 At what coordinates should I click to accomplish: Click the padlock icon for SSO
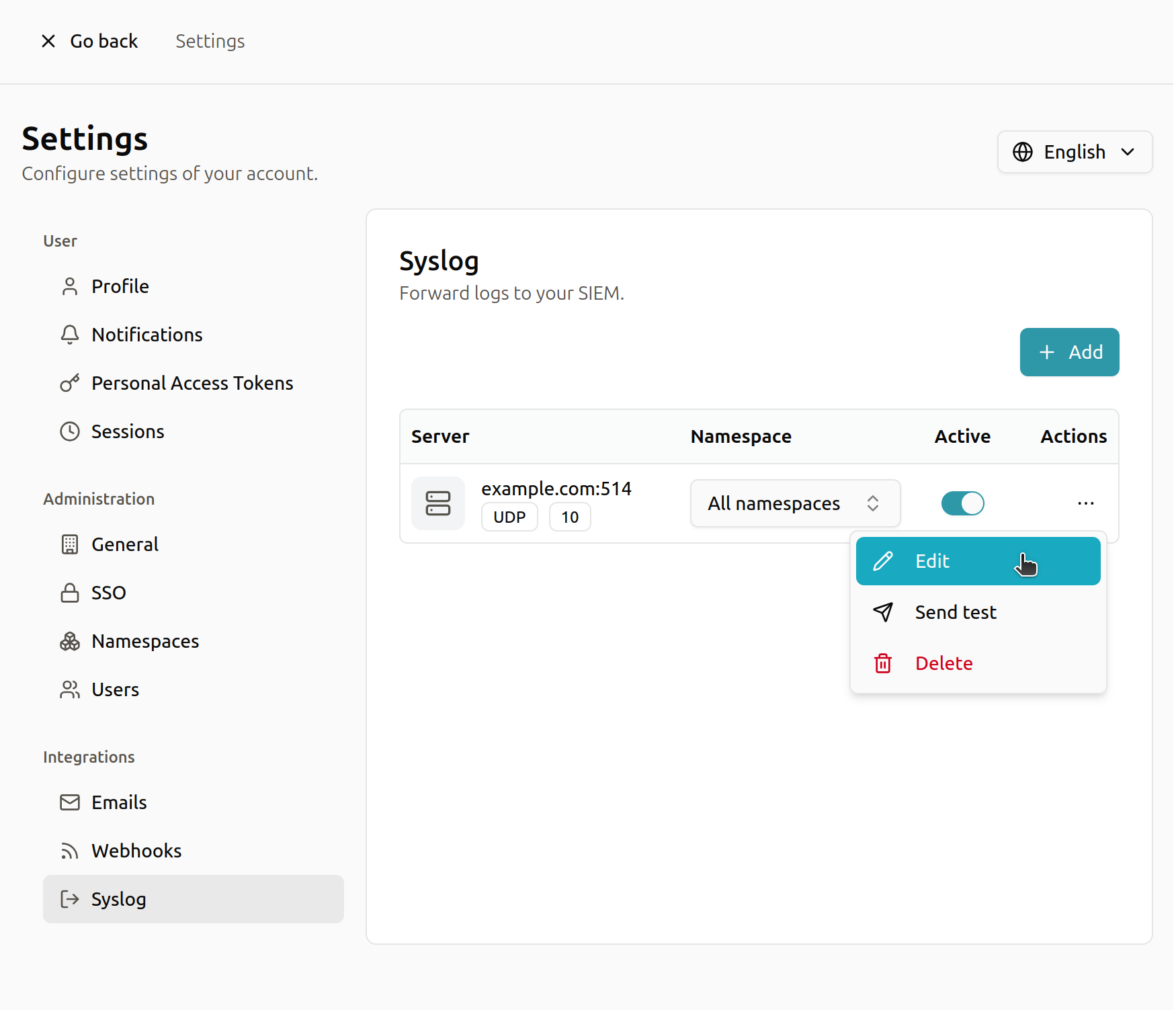[69, 593]
